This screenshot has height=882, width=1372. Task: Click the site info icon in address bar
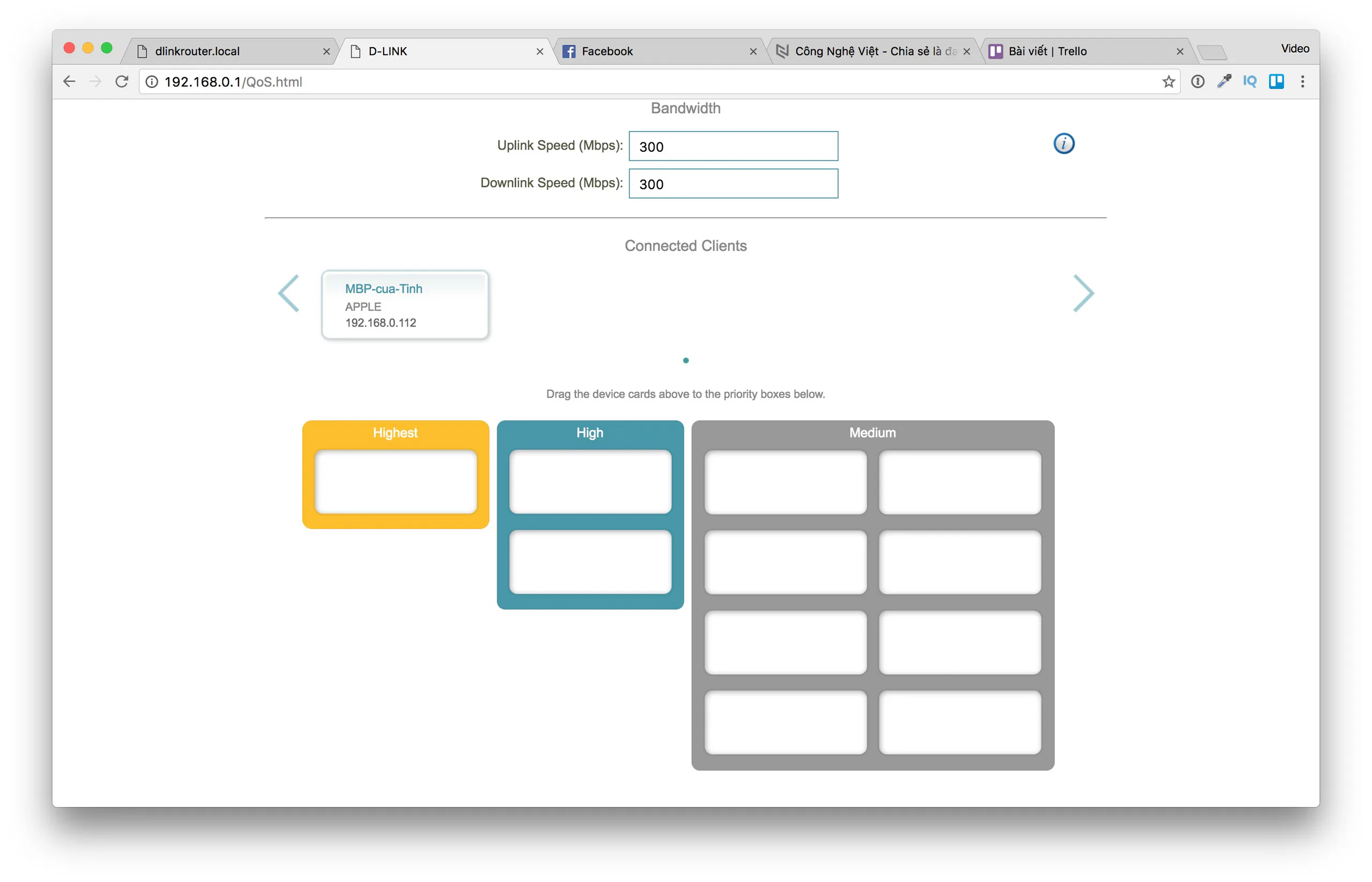pos(152,82)
